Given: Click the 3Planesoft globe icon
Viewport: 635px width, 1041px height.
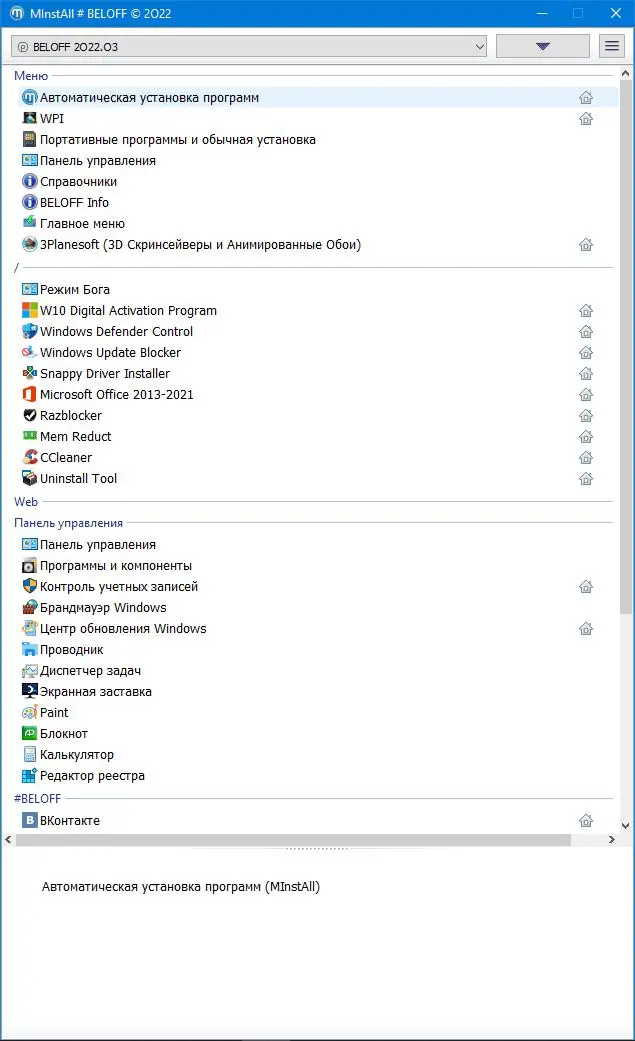Looking at the screenshot, I should point(29,244).
